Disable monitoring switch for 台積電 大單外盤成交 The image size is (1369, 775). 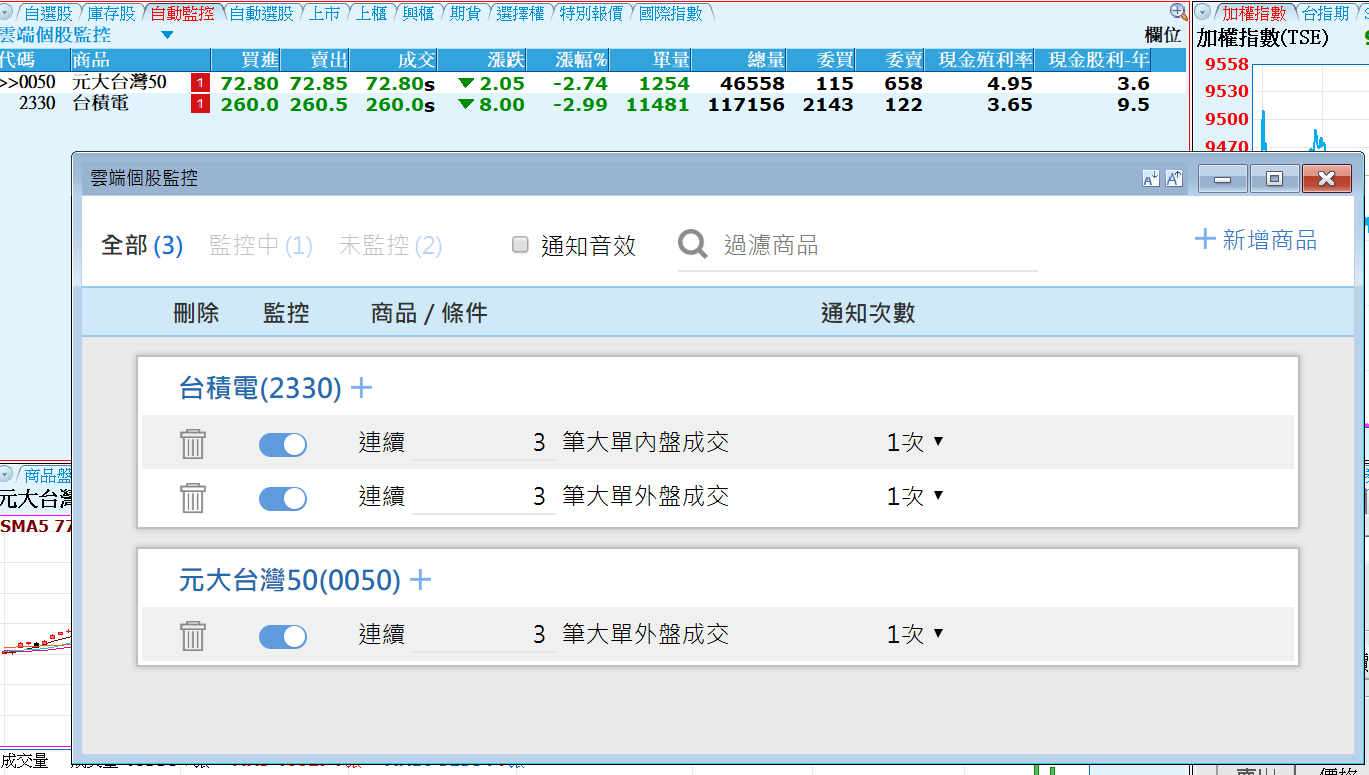tap(283, 498)
